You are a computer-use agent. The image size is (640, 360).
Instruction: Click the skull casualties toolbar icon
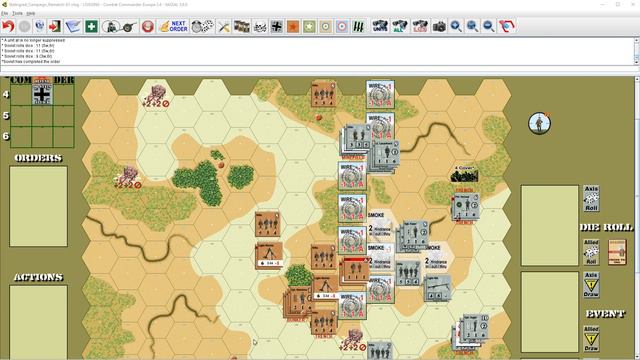[x=260, y=27]
